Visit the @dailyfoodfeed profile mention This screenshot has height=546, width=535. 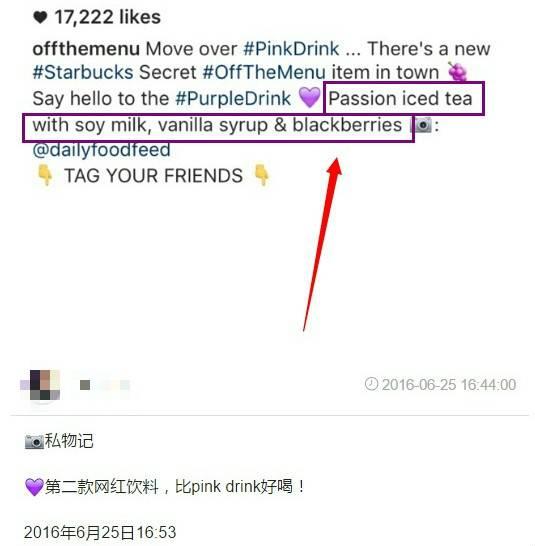[101, 150]
